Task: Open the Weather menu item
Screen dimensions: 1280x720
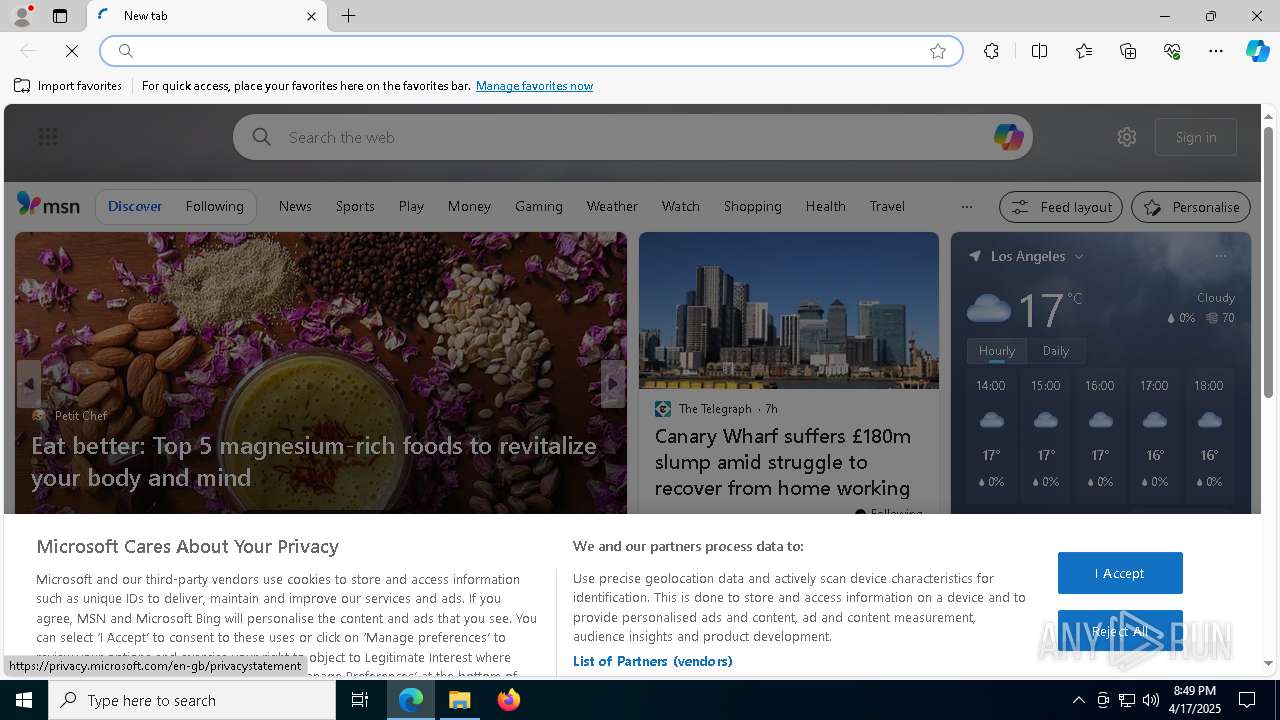Action: coord(612,206)
